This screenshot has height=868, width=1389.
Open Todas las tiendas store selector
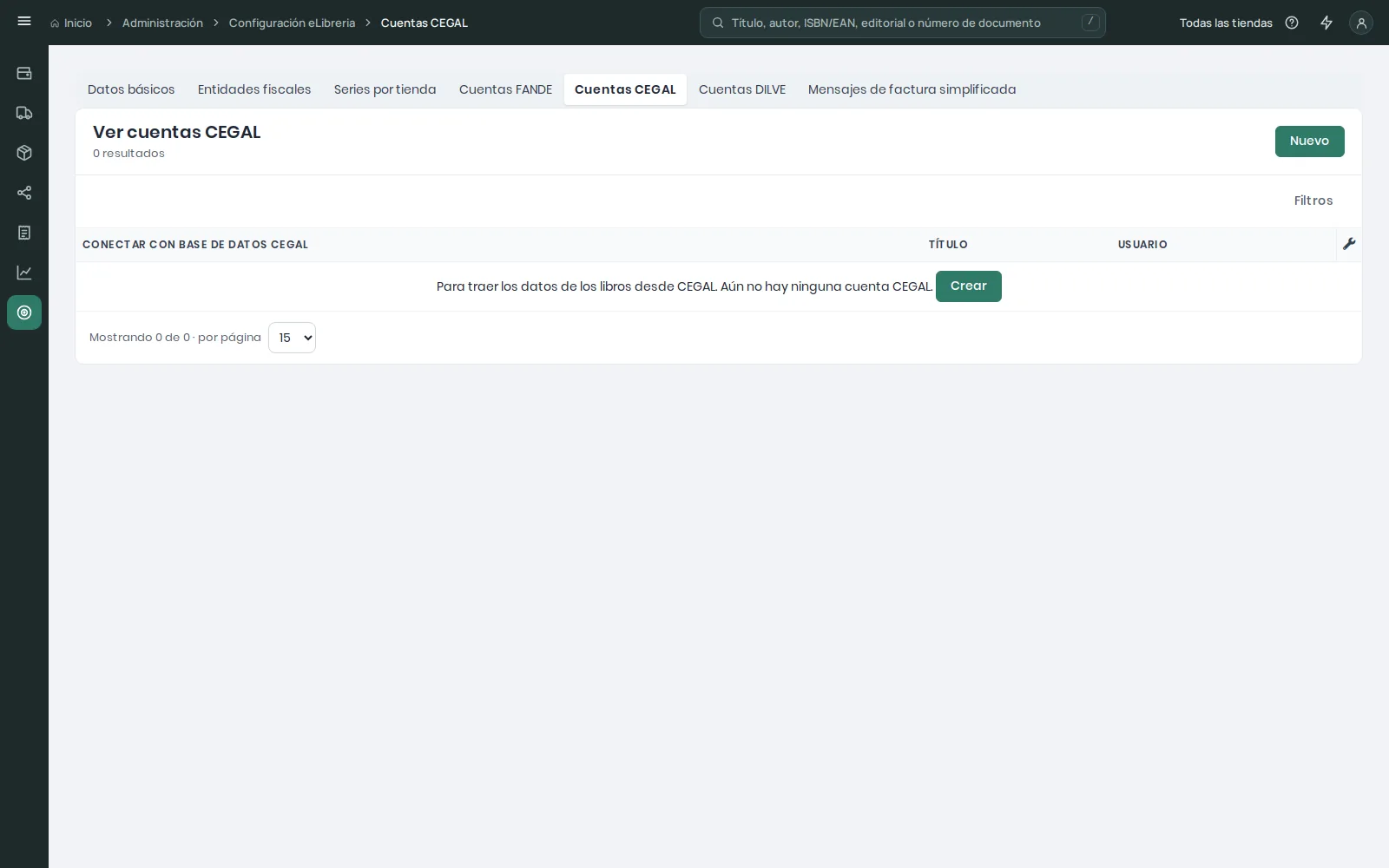(1226, 23)
